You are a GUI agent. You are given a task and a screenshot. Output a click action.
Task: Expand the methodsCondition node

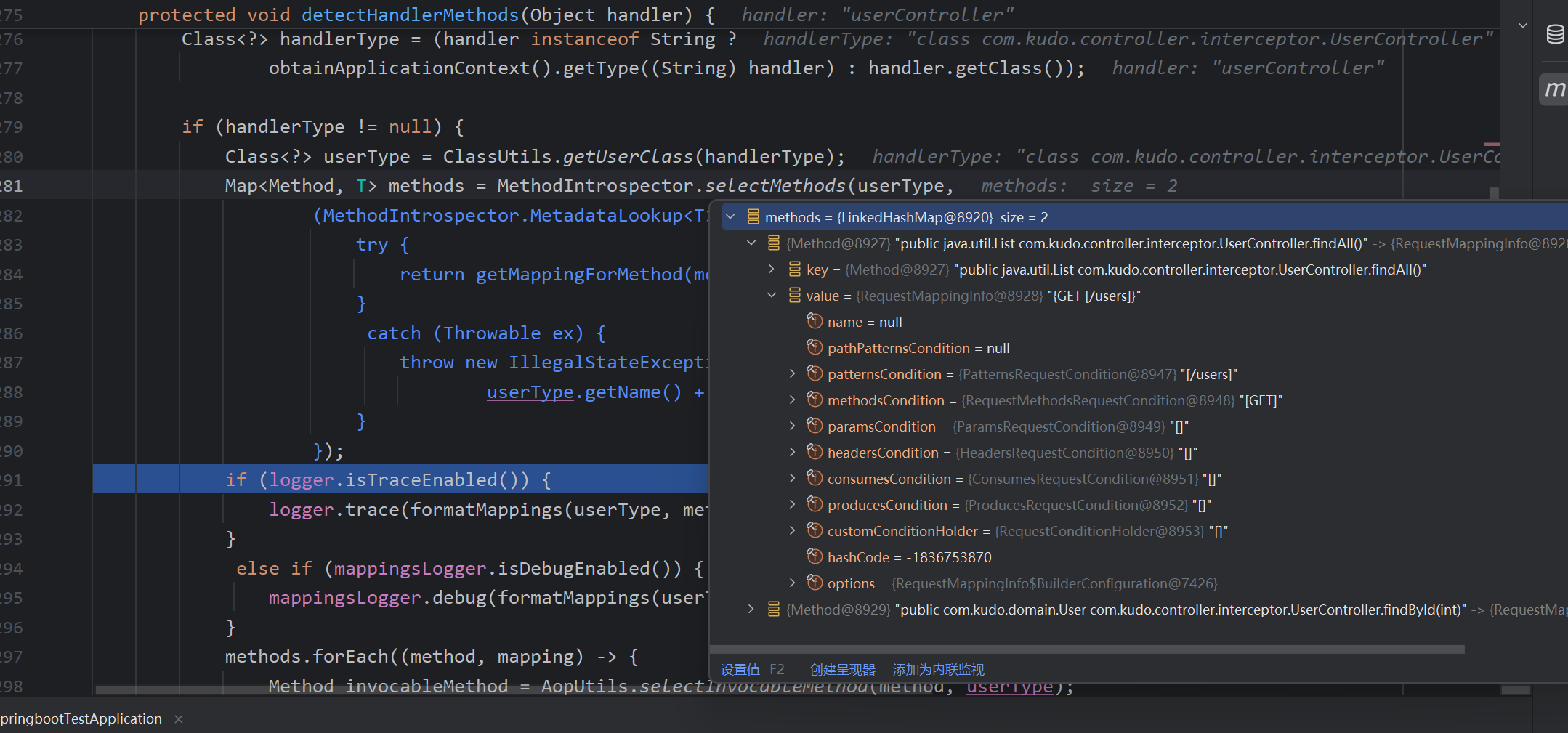click(792, 400)
